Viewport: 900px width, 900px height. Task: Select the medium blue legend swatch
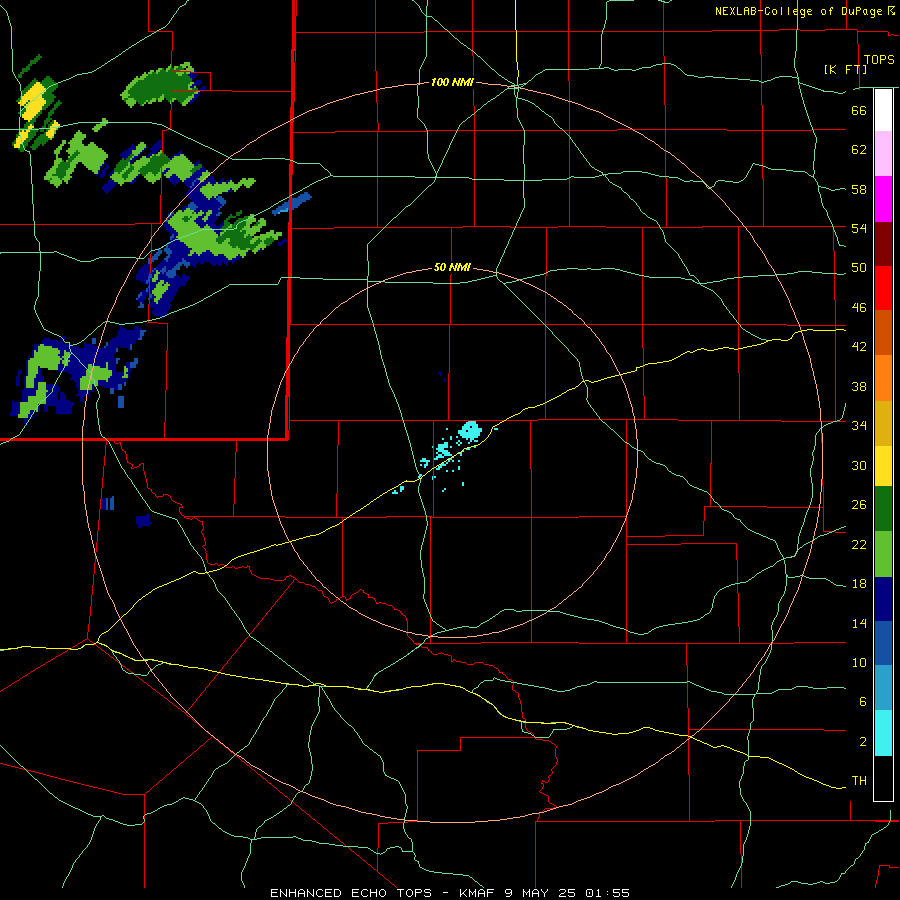pos(883,643)
